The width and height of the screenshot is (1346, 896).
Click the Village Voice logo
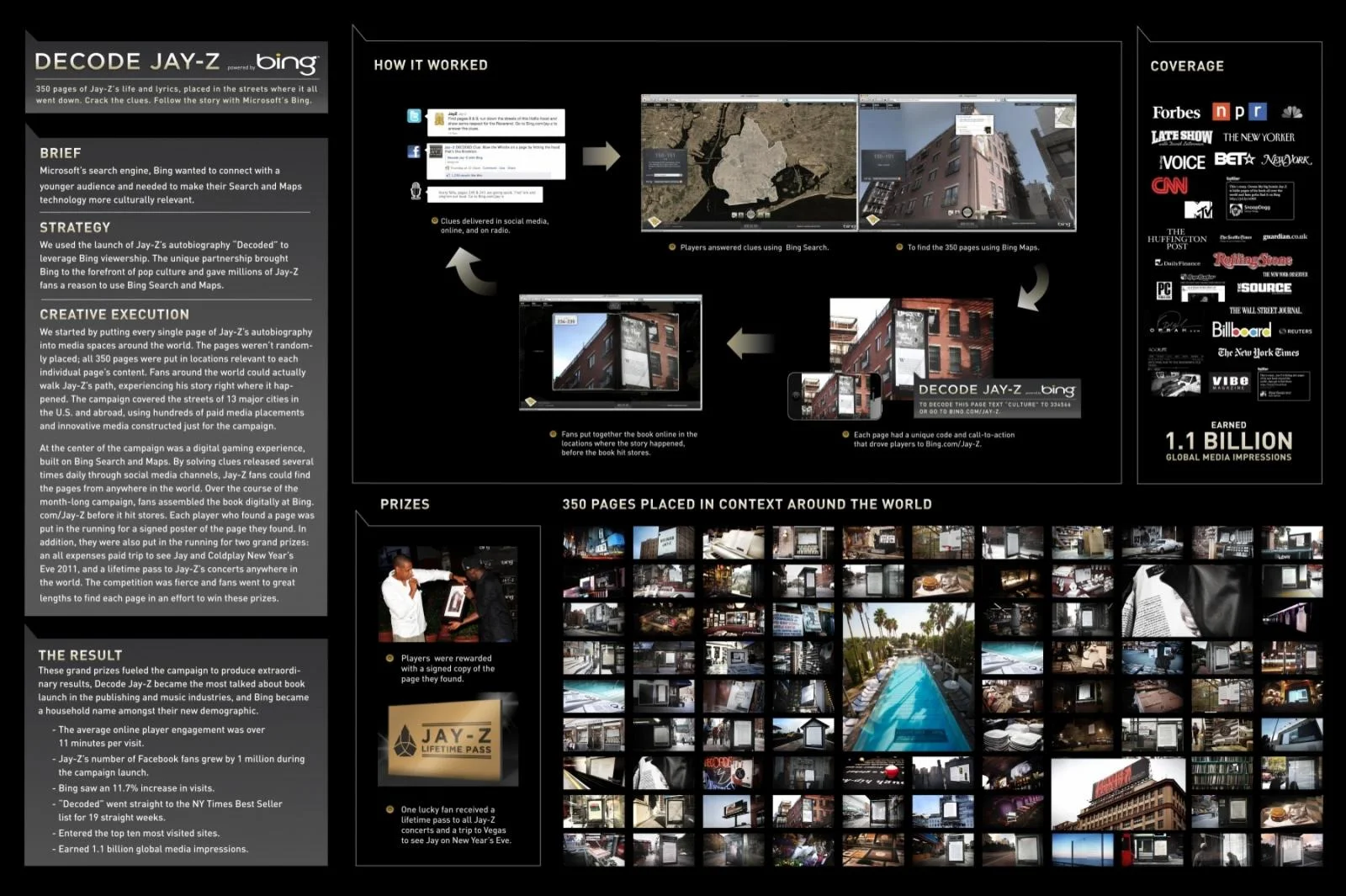(x=1182, y=162)
